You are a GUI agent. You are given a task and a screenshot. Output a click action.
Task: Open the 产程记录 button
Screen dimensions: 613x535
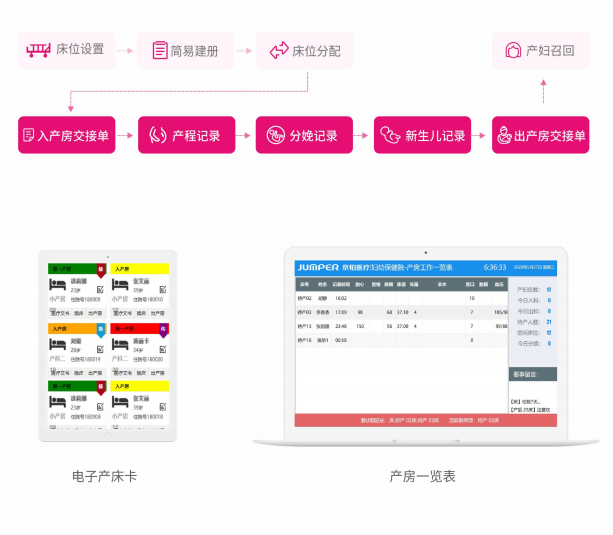point(186,135)
